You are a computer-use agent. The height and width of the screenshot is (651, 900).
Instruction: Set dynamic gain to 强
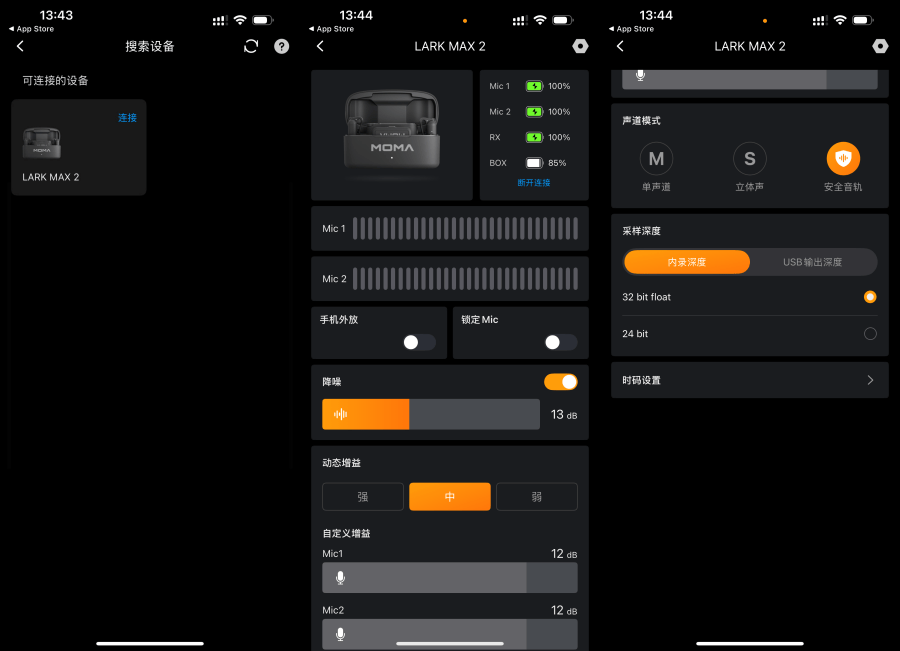(x=363, y=497)
